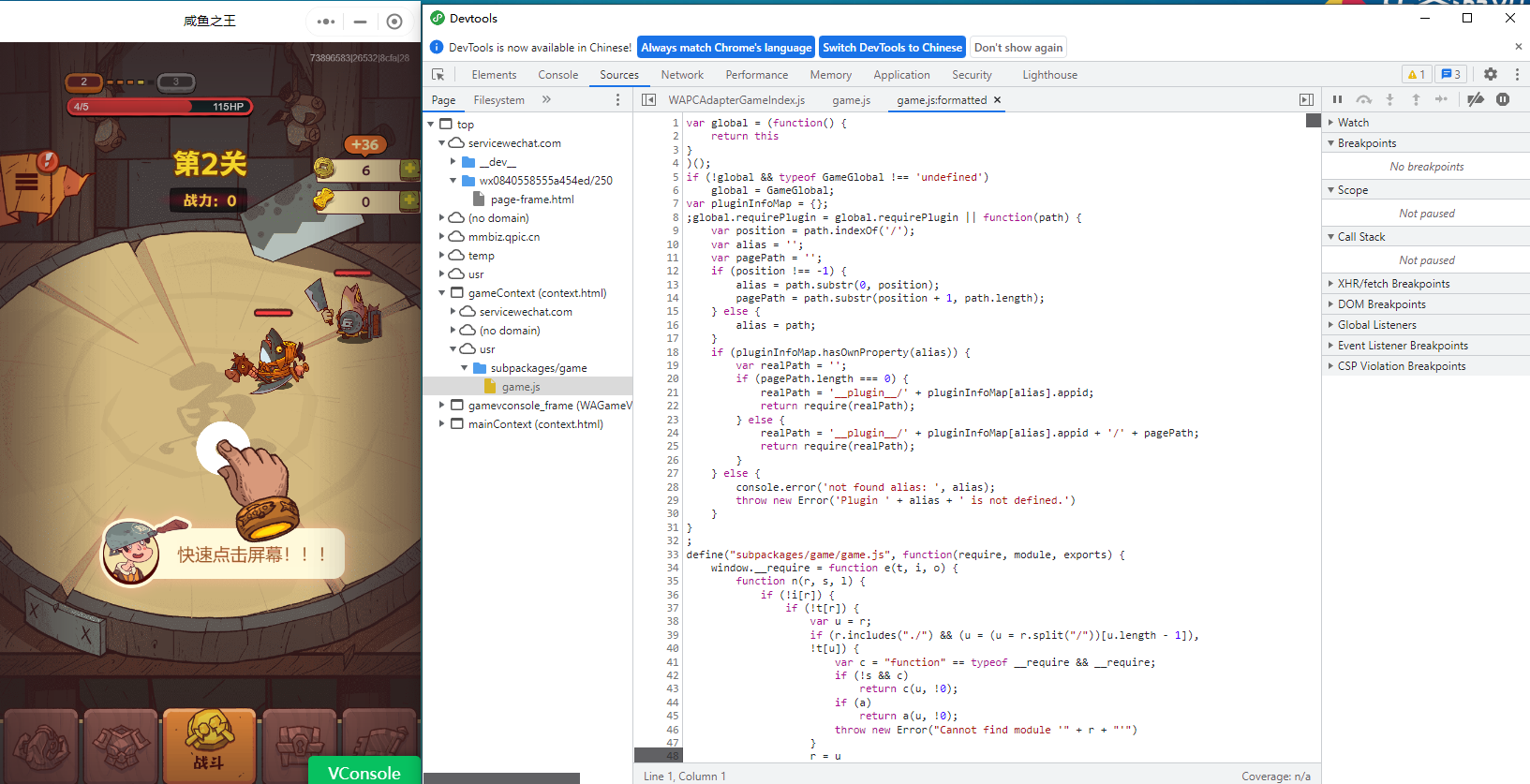The image size is (1530, 784).
Task: Open the Security panel tab
Action: click(x=972, y=75)
